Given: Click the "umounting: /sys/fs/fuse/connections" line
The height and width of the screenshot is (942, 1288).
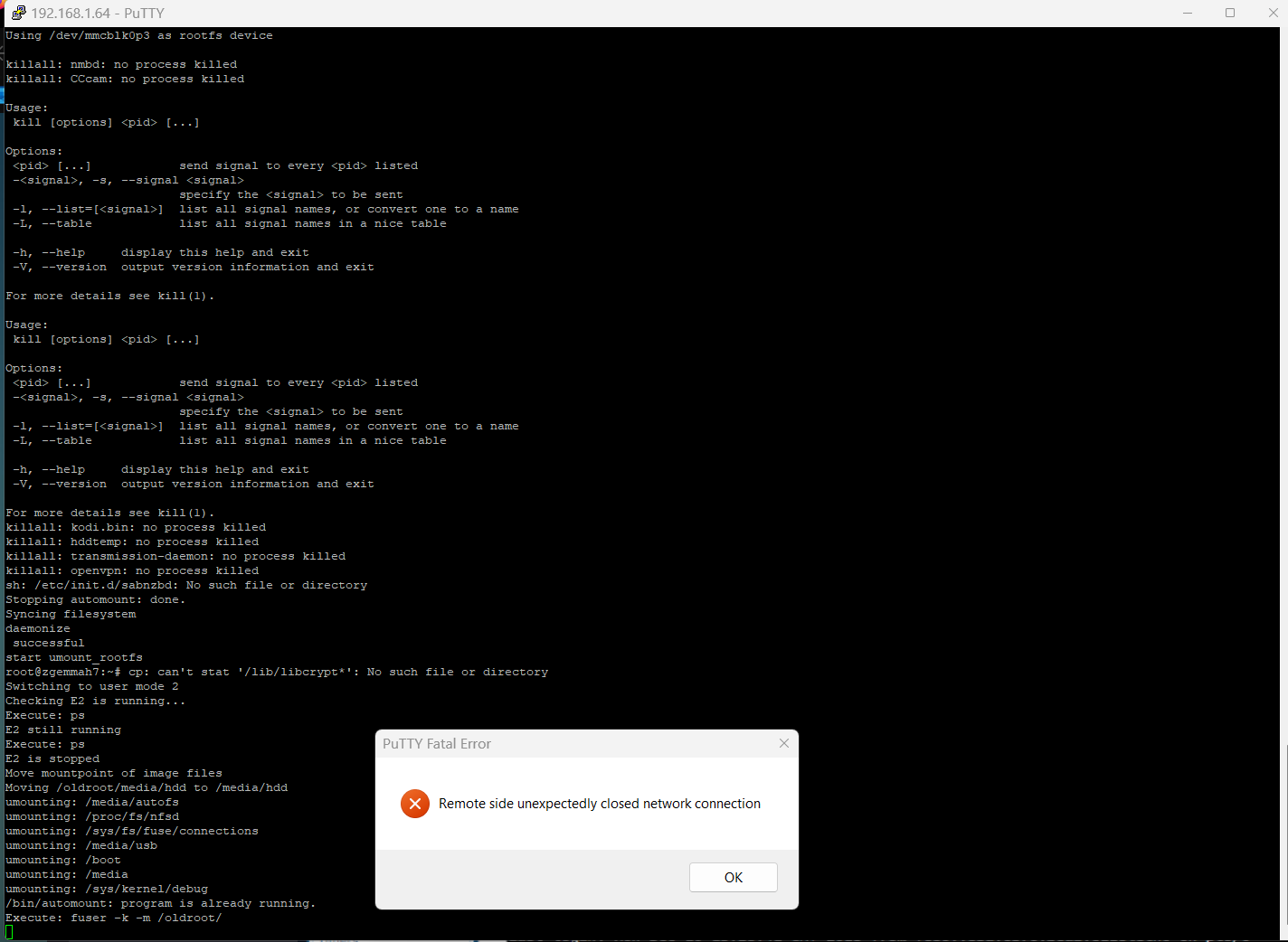Looking at the screenshot, I should tap(132, 831).
